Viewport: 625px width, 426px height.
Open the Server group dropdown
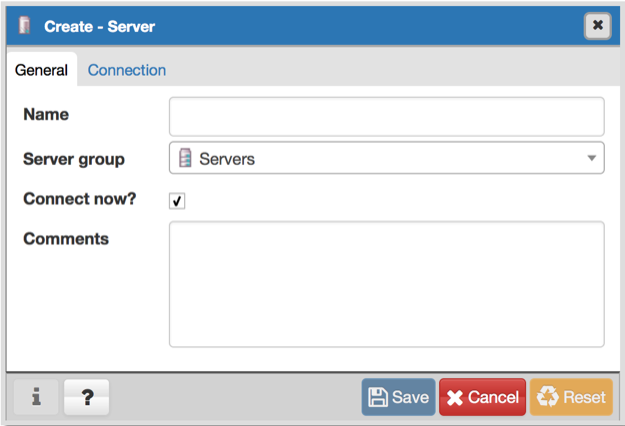[x=386, y=158]
